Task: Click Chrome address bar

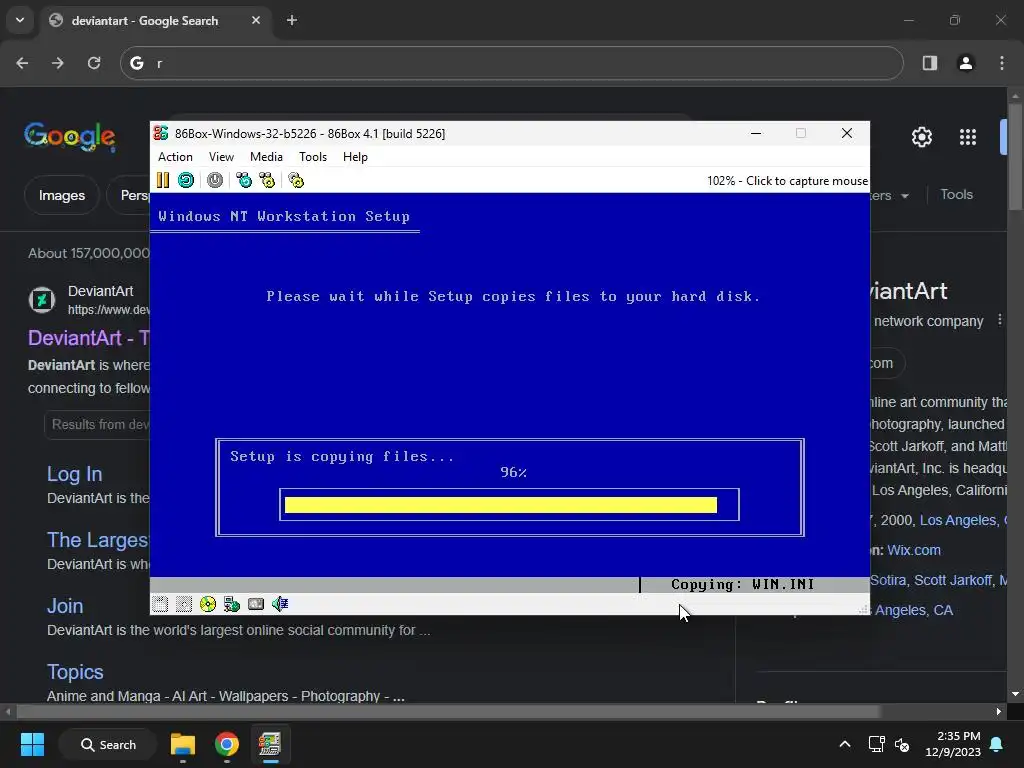Action: pos(511,63)
